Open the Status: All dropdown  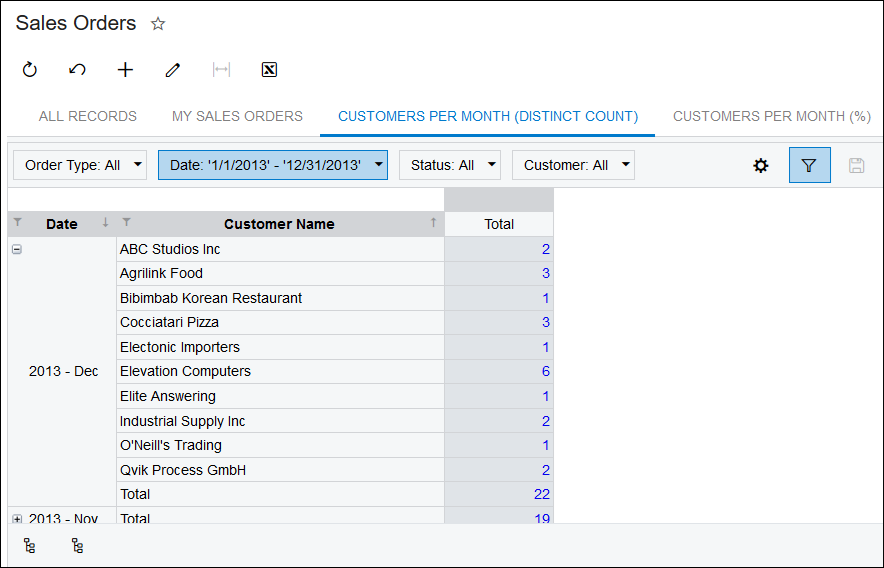[449, 165]
